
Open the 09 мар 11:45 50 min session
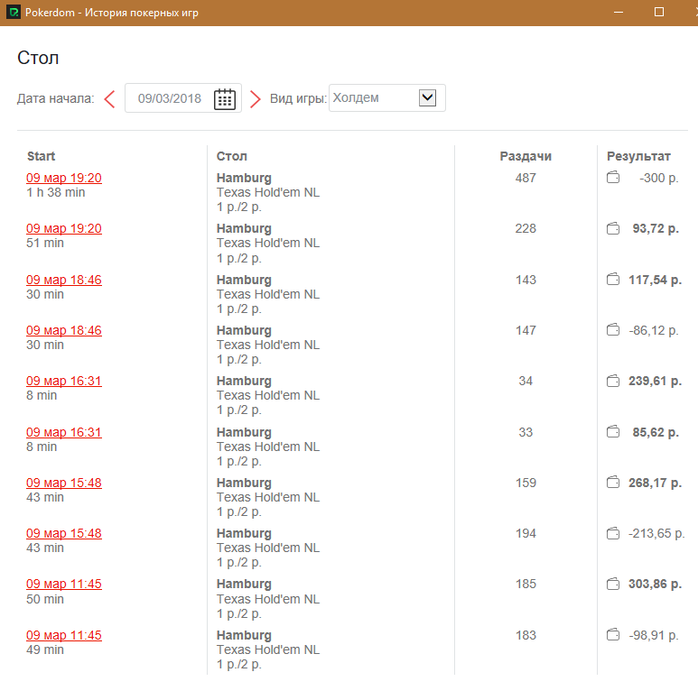64,584
